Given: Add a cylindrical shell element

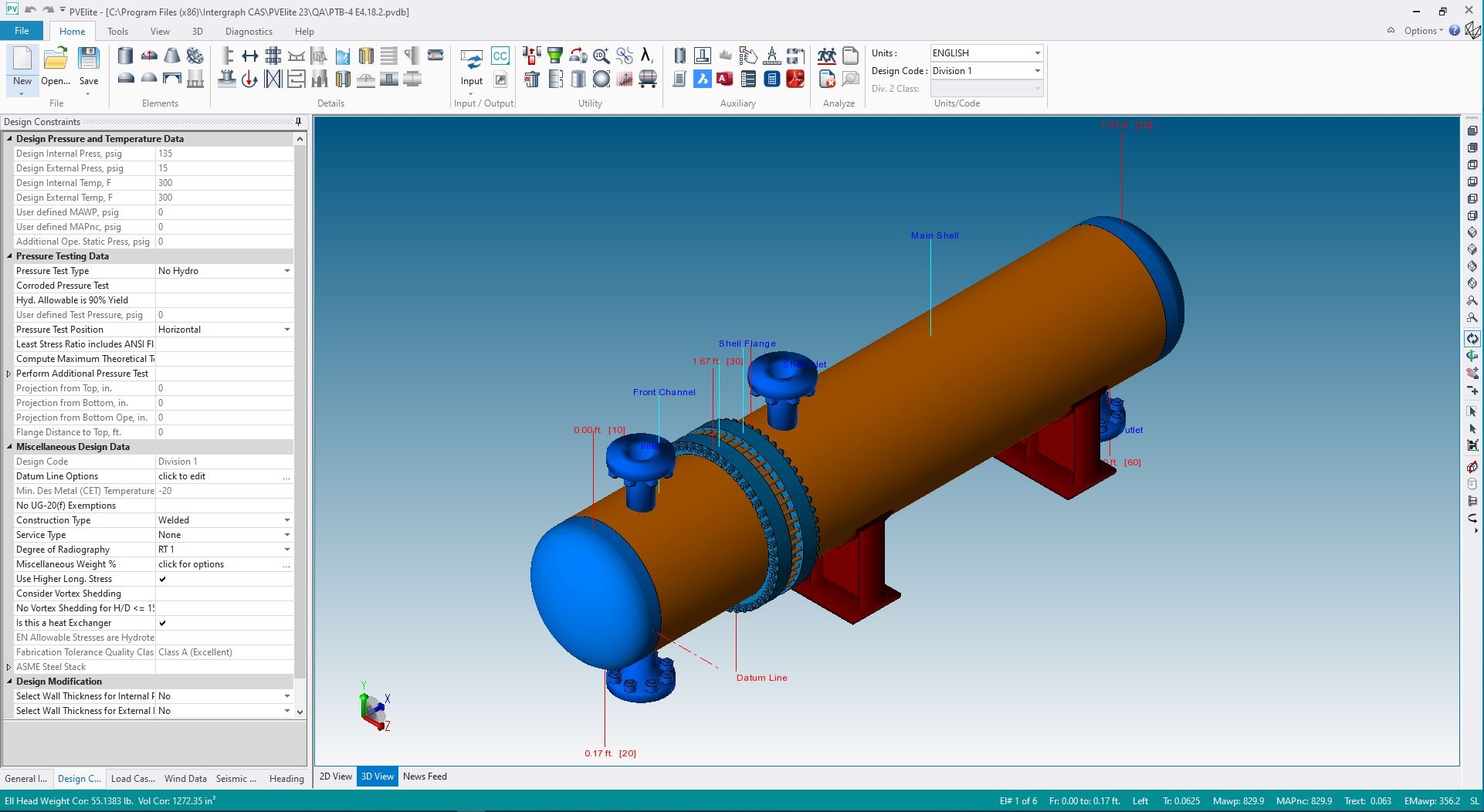Looking at the screenshot, I should 125,56.
